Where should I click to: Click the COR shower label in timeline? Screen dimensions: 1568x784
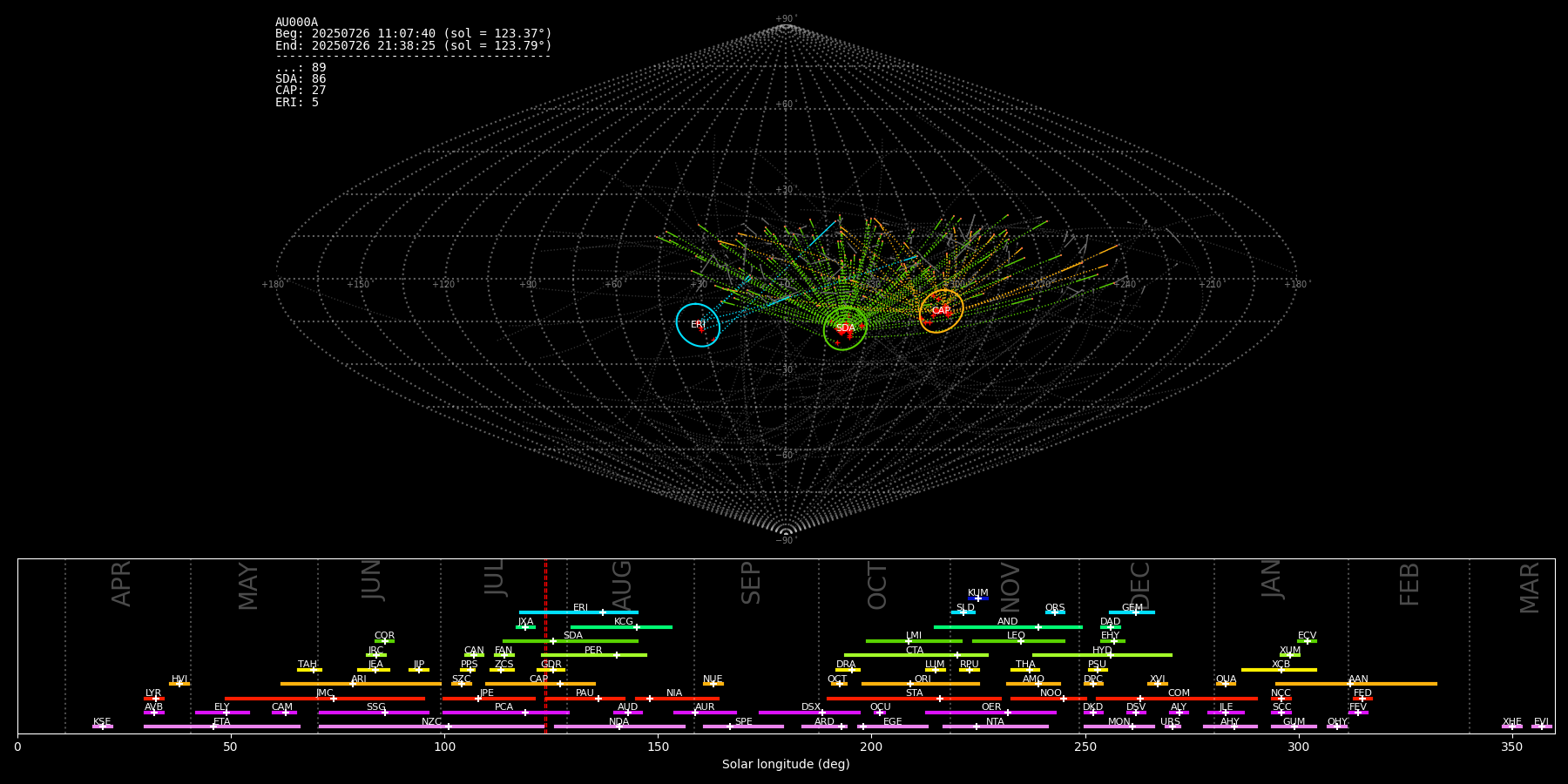point(384,636)
